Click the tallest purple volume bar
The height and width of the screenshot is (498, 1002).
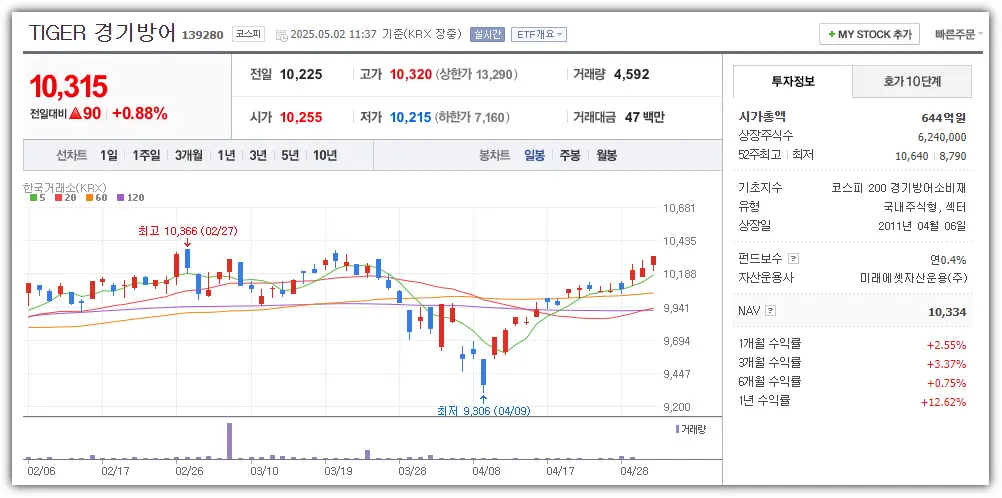point(229,441)
